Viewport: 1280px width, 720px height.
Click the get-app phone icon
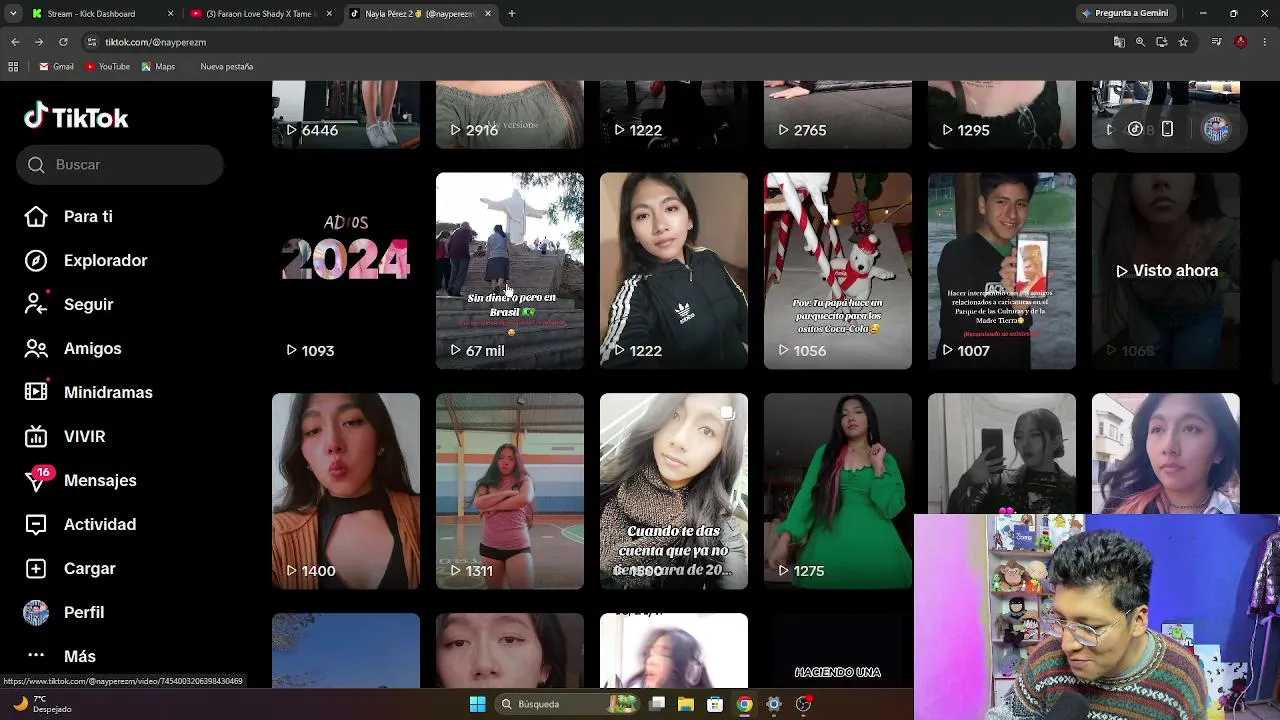point(1167,129)
